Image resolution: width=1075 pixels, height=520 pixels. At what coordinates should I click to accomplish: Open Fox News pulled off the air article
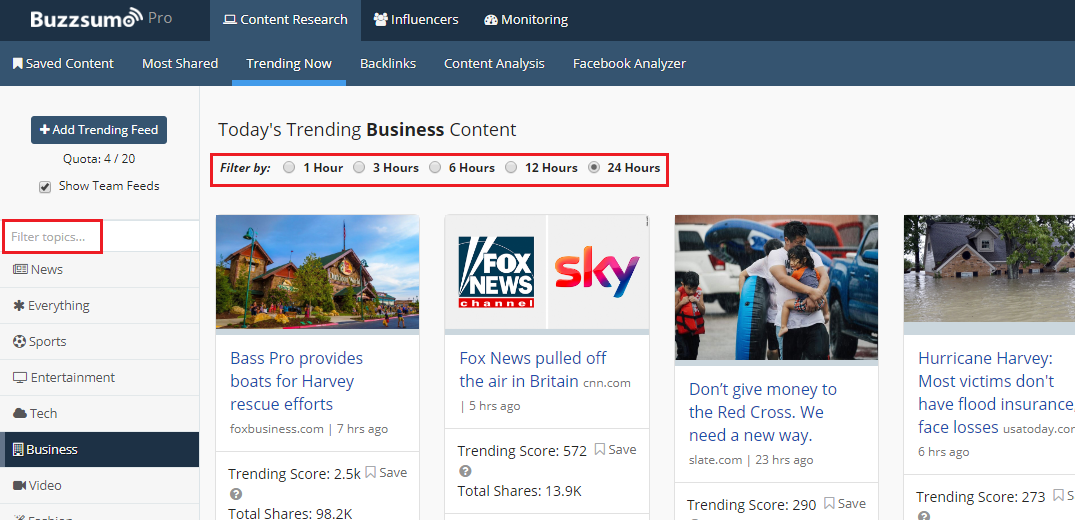coord(533,369)
